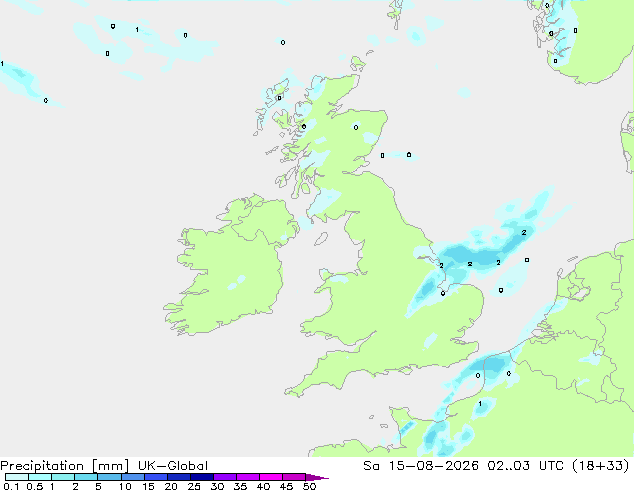
Task: Click the legend swatch between 1 and 2
Action: click(x=63, y=477)
